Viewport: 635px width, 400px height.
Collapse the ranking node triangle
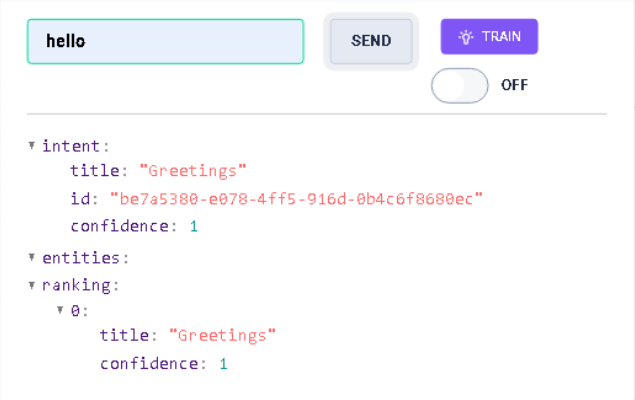click(x=33, y=285)
